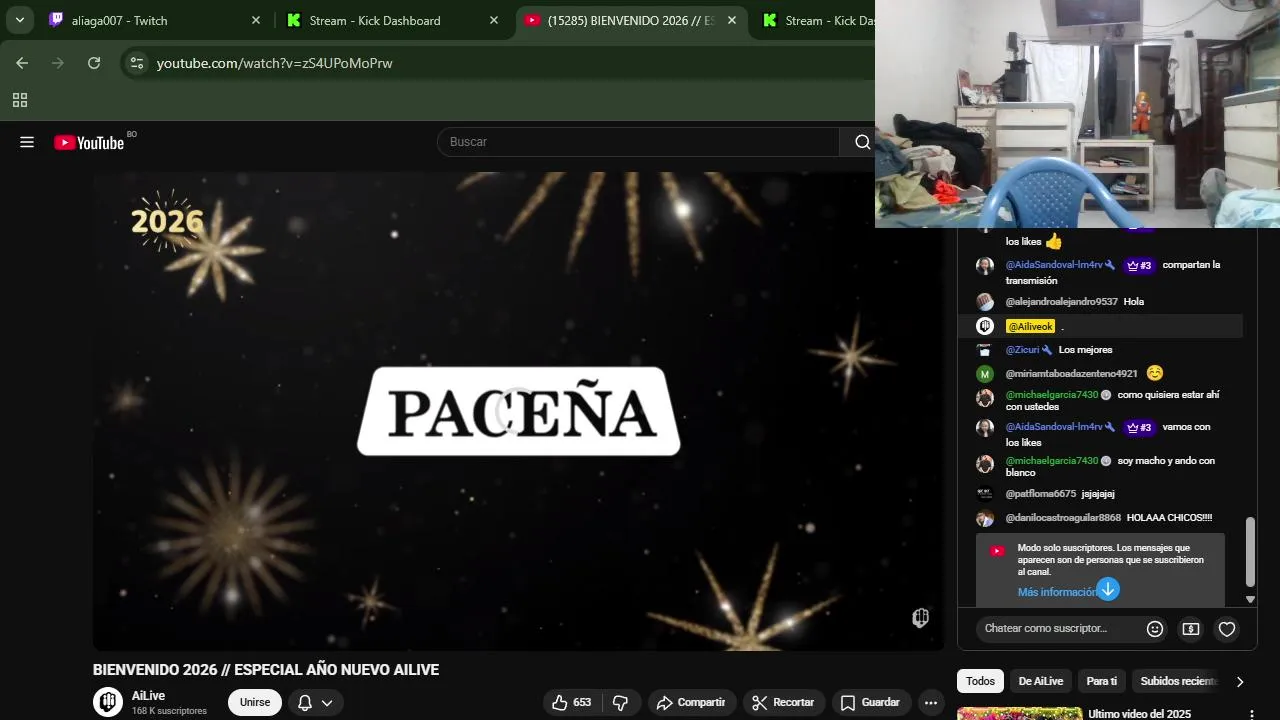Open the tab search dropdown arrow
1280x720 pixels.
click(19, 20)
